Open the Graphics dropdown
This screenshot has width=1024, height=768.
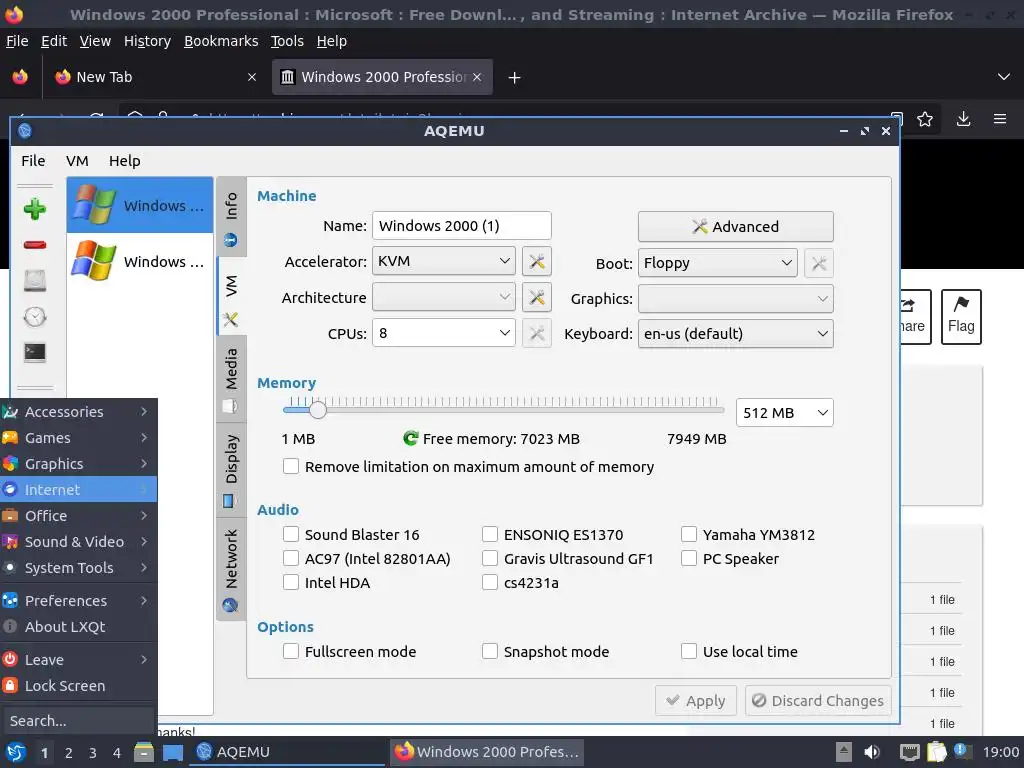point(735,298)
